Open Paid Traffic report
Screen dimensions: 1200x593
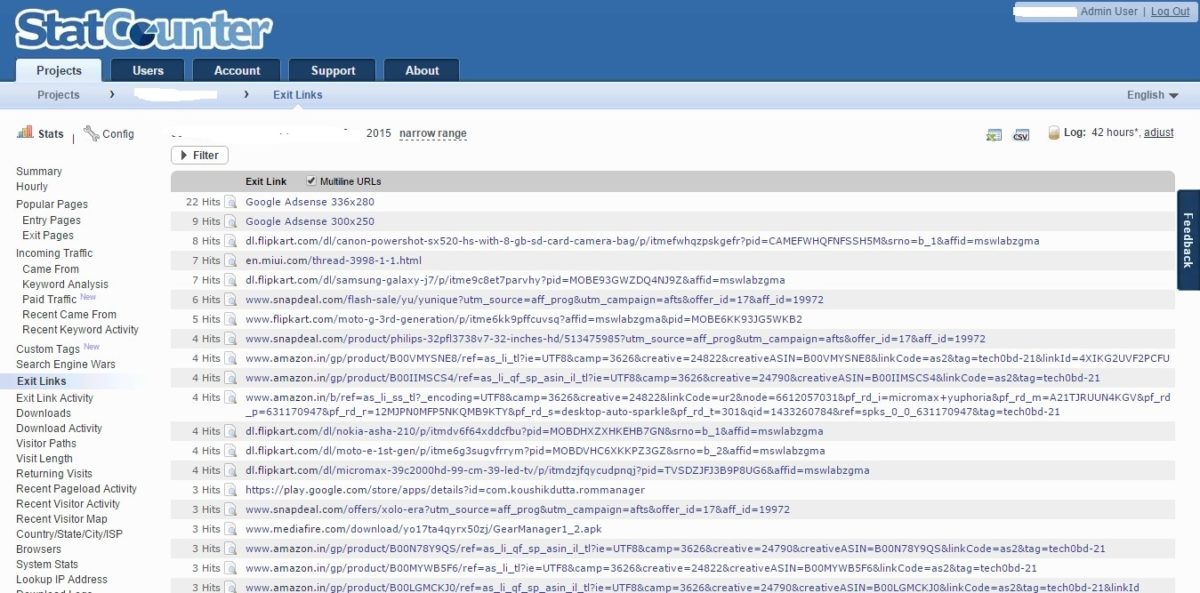click(x=49, y=299)
